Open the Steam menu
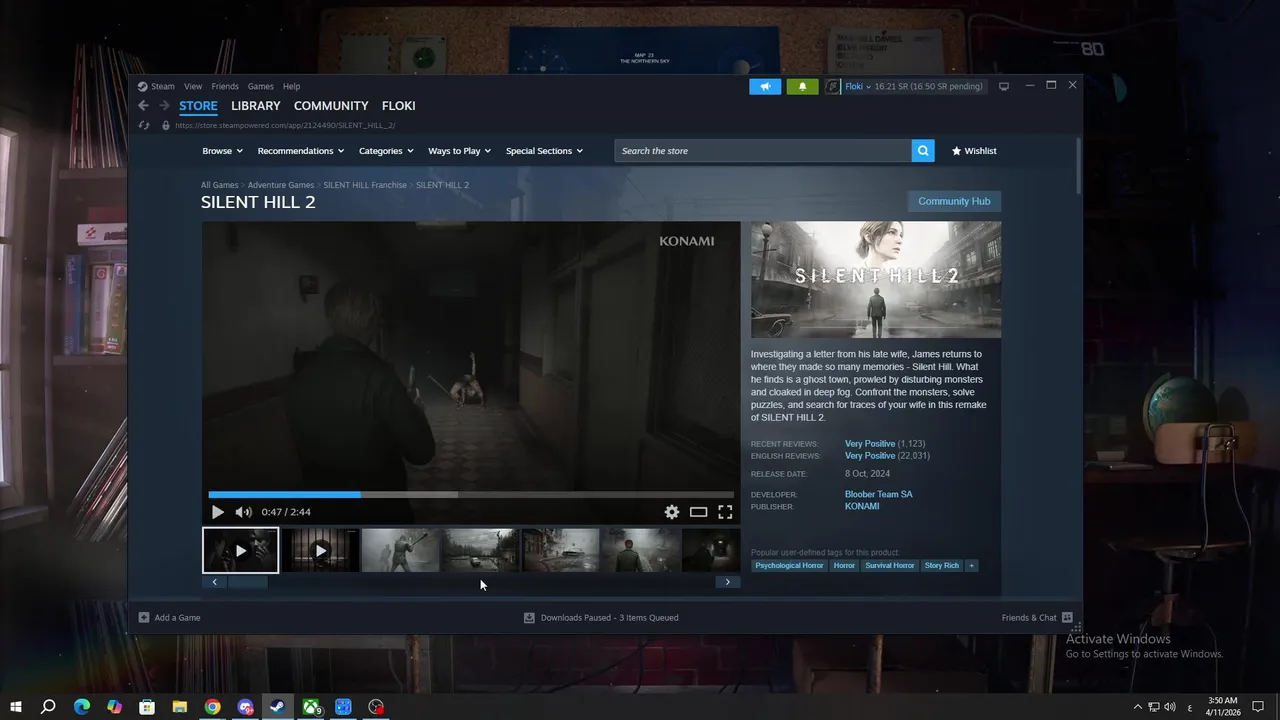Viewport: 1280px width, 720px height. click(162, 86)
